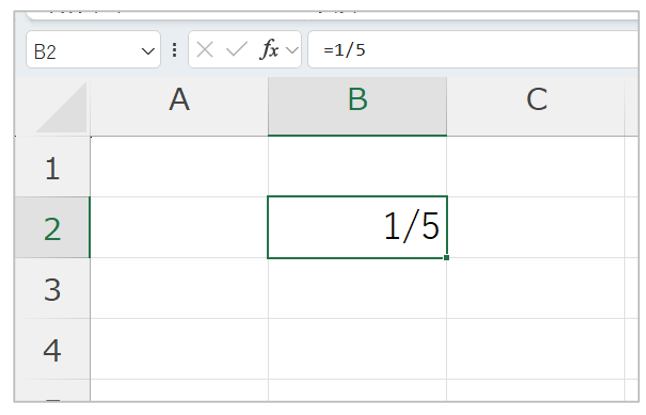This screenshot has width=646, height=415.
Task: Confirm the formula with the checkmark icon
Action: 237,50
